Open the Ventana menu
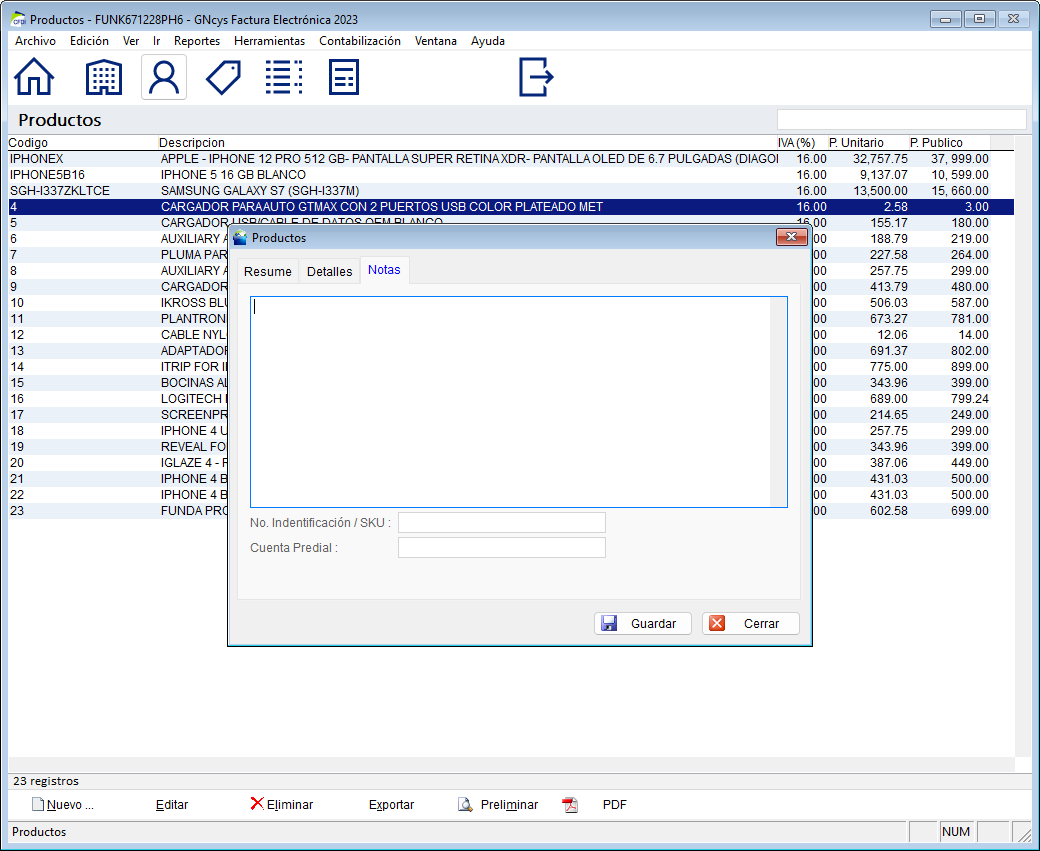 [436, 40]
